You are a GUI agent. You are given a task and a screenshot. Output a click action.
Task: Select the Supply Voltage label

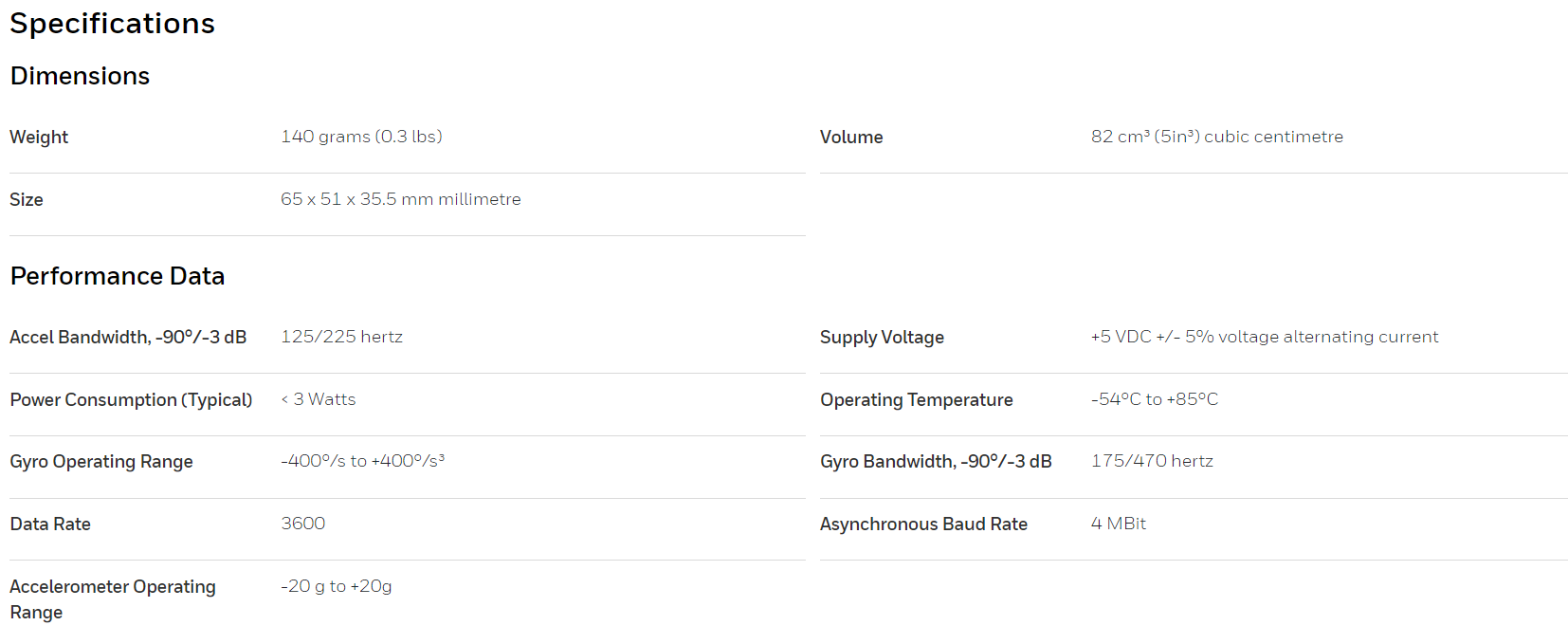882,337
